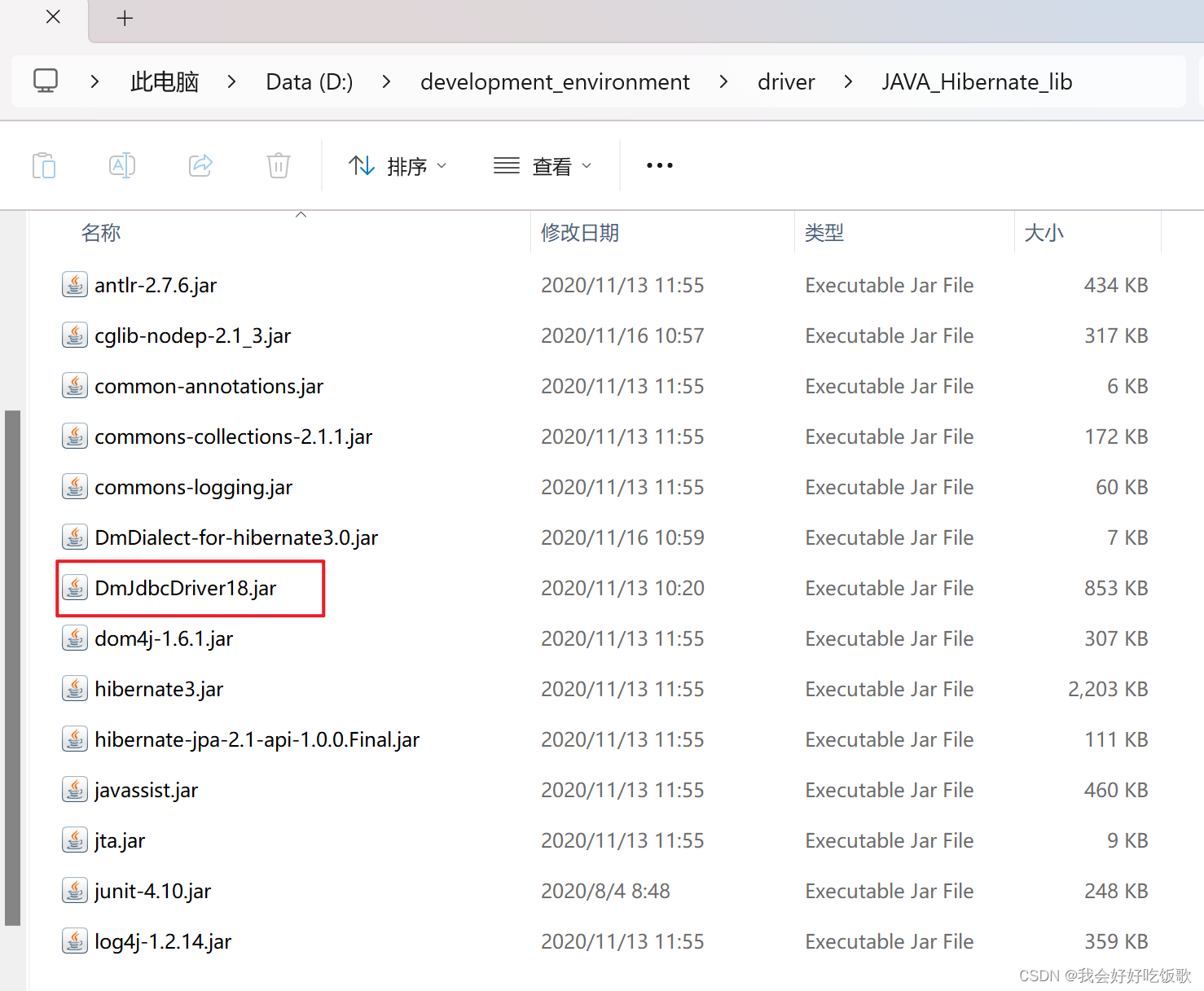Select file name commons-logging.jar

coord(194,488)
